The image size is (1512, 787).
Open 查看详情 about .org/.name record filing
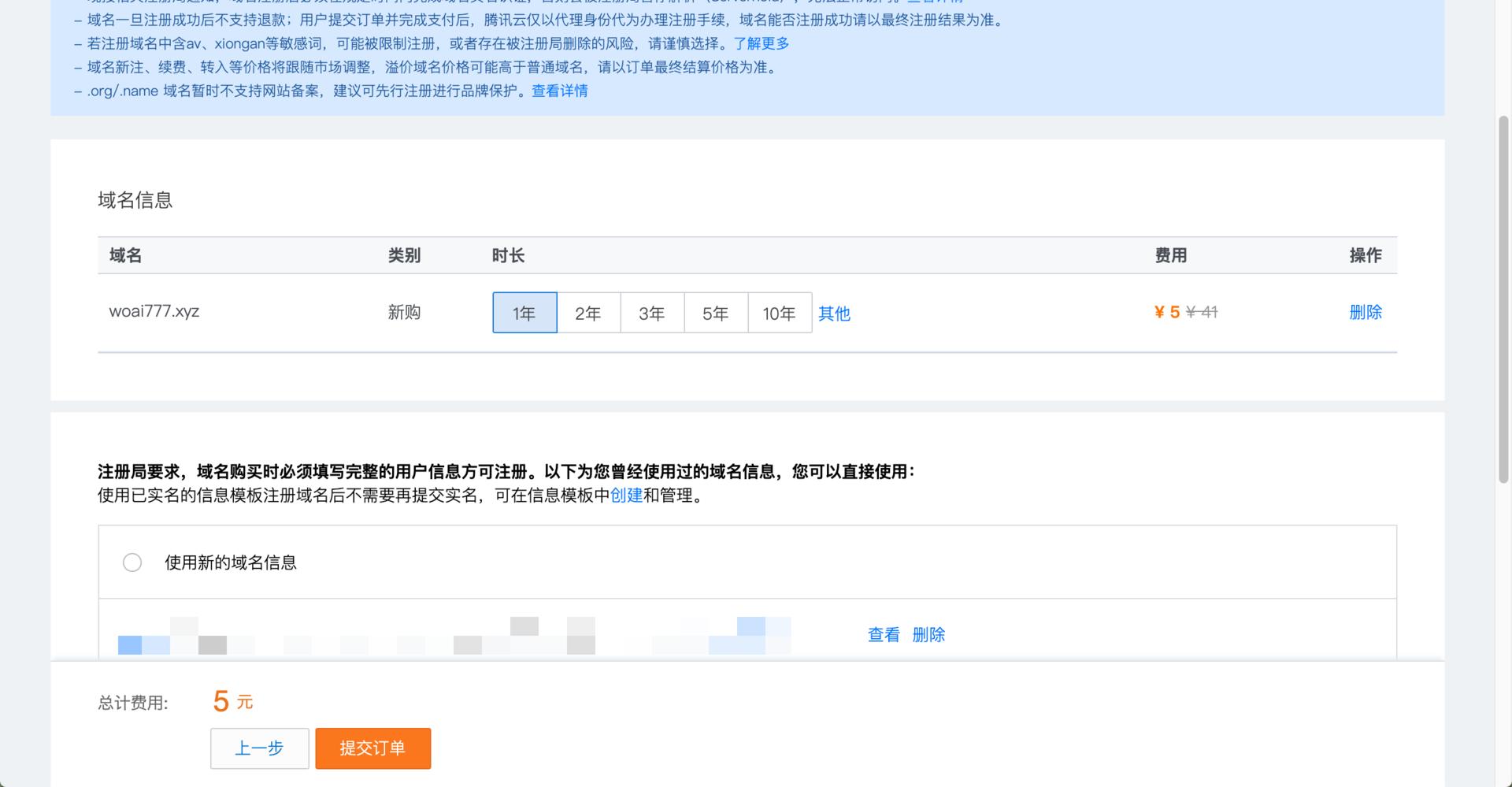[559, 91]
